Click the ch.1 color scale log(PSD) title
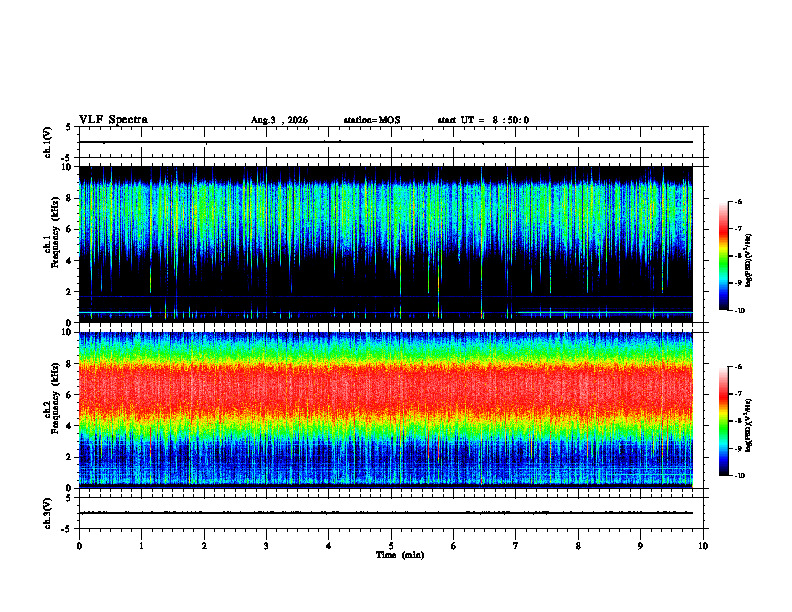 pos(749,260)
